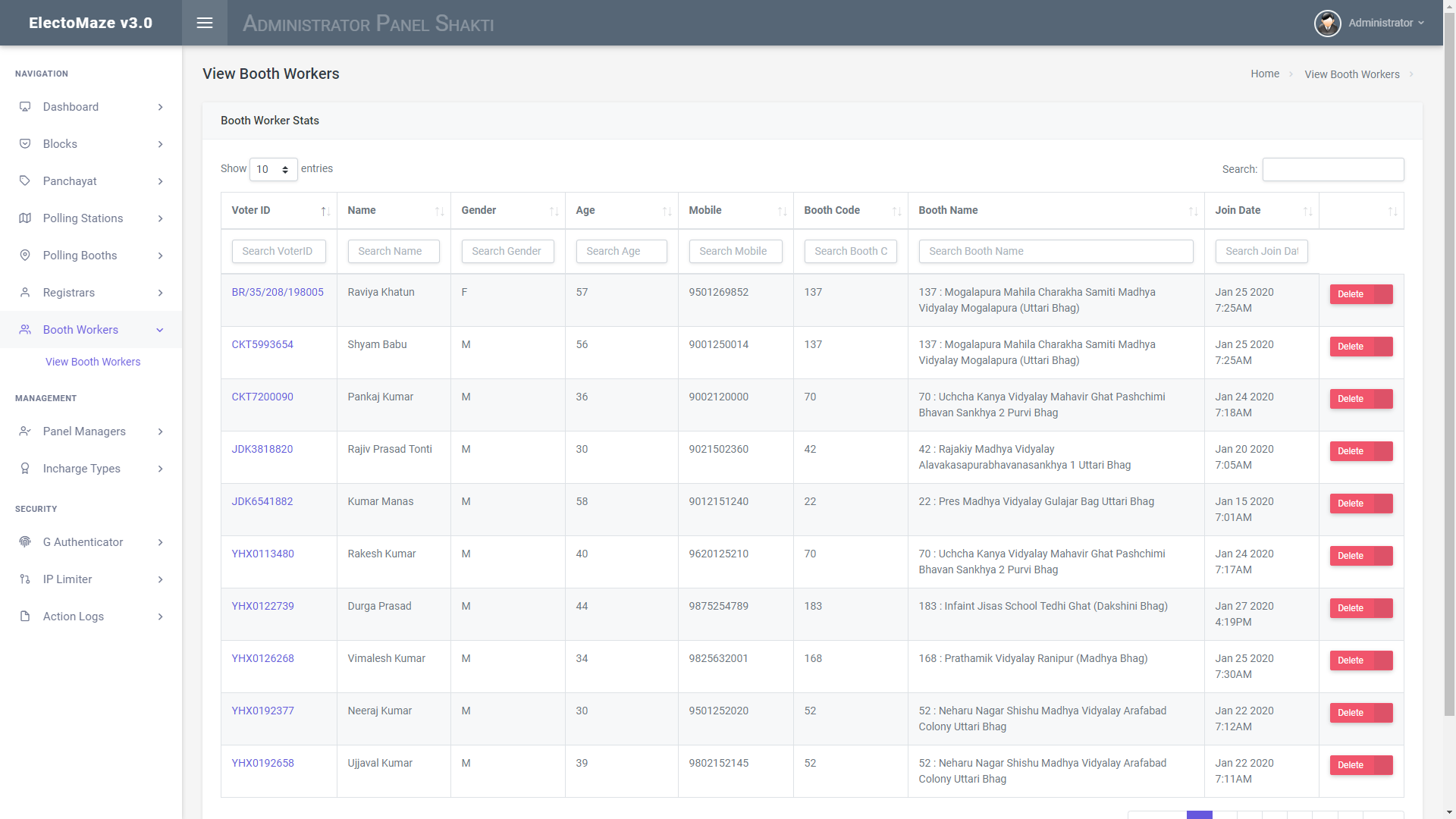Sort table by Name column arrows
Image resolution: width=1456 pixels, height=819 pixels.
(x=439, y=212)
